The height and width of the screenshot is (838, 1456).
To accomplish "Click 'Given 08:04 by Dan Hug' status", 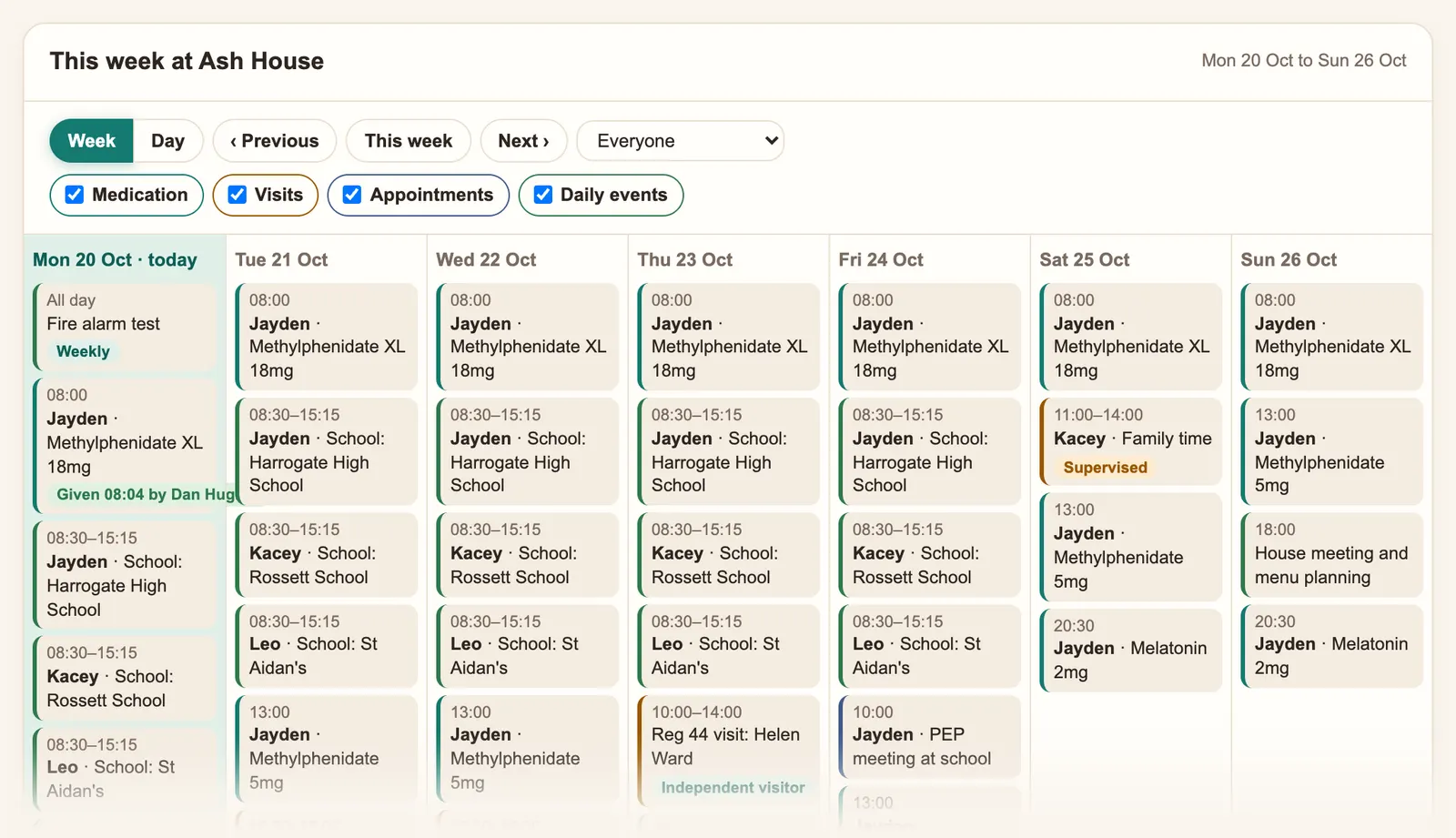I will click(x=145, y=494).
